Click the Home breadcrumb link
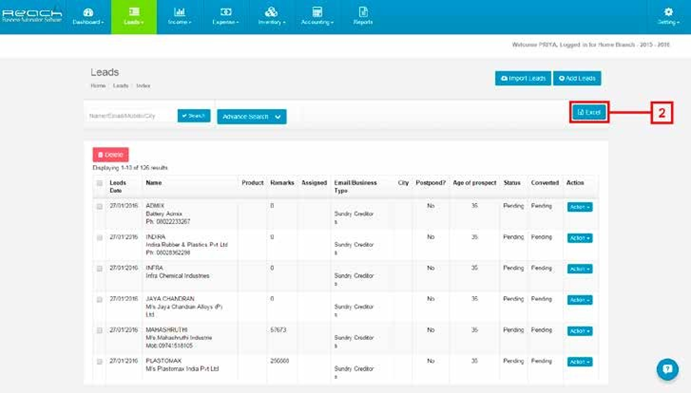 click(98, 85)
